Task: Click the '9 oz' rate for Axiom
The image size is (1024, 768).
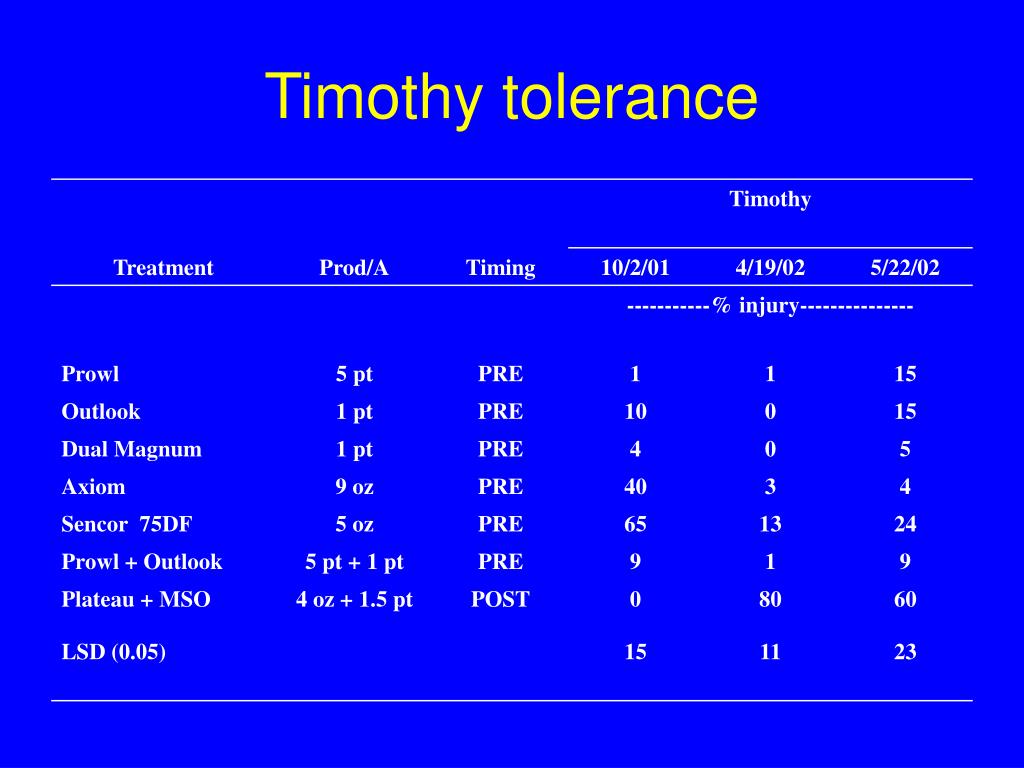Action: (x=354, y=487)
